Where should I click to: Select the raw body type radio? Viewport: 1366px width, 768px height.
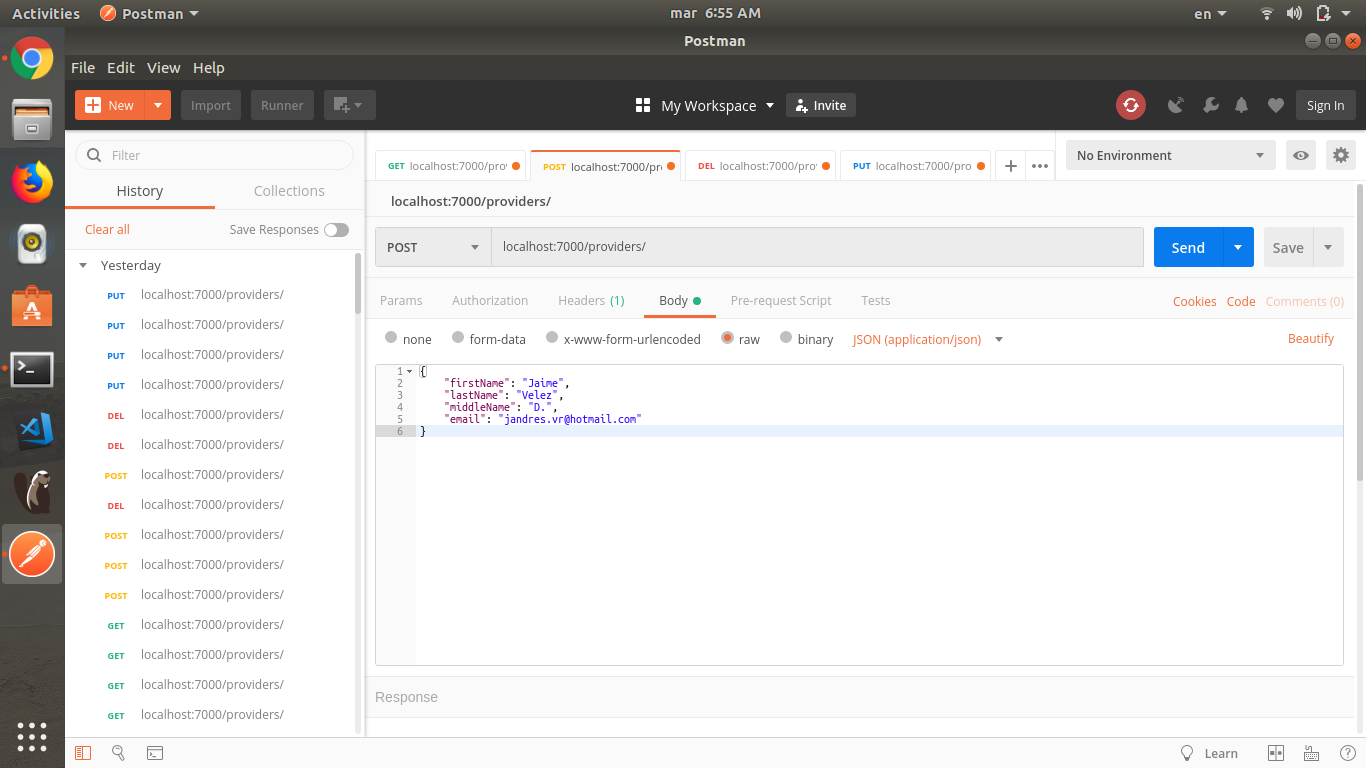(x=727, y=338)
